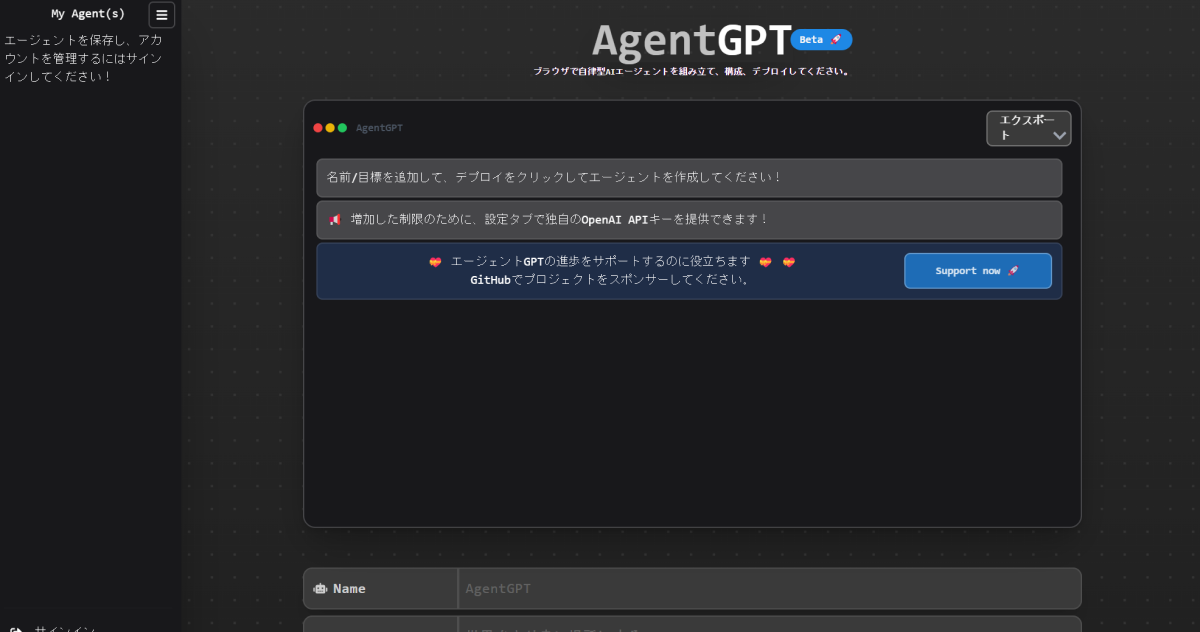
Task: Click the Beta badge next to the AgentGPT title
Action: coord(820,39)
